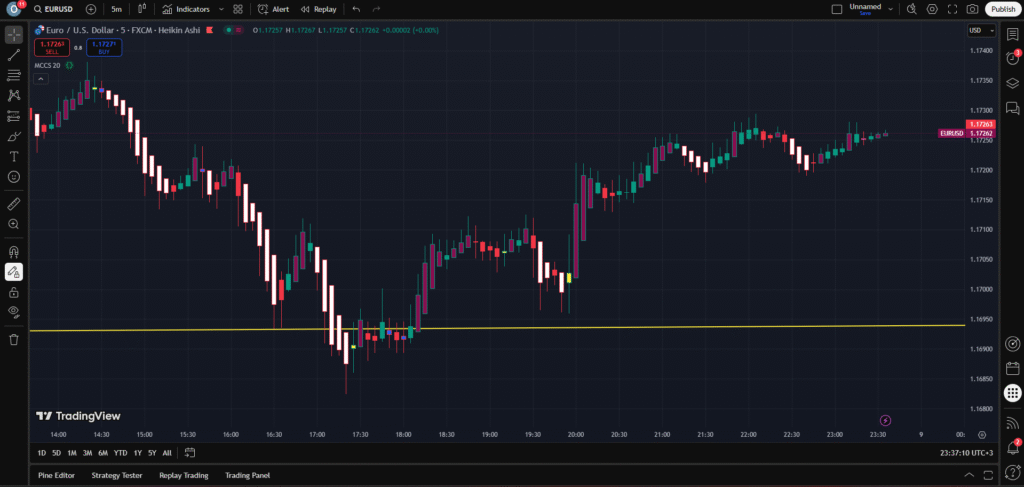Undo the last chart action
1024x487 pixels.
(356, 9)
